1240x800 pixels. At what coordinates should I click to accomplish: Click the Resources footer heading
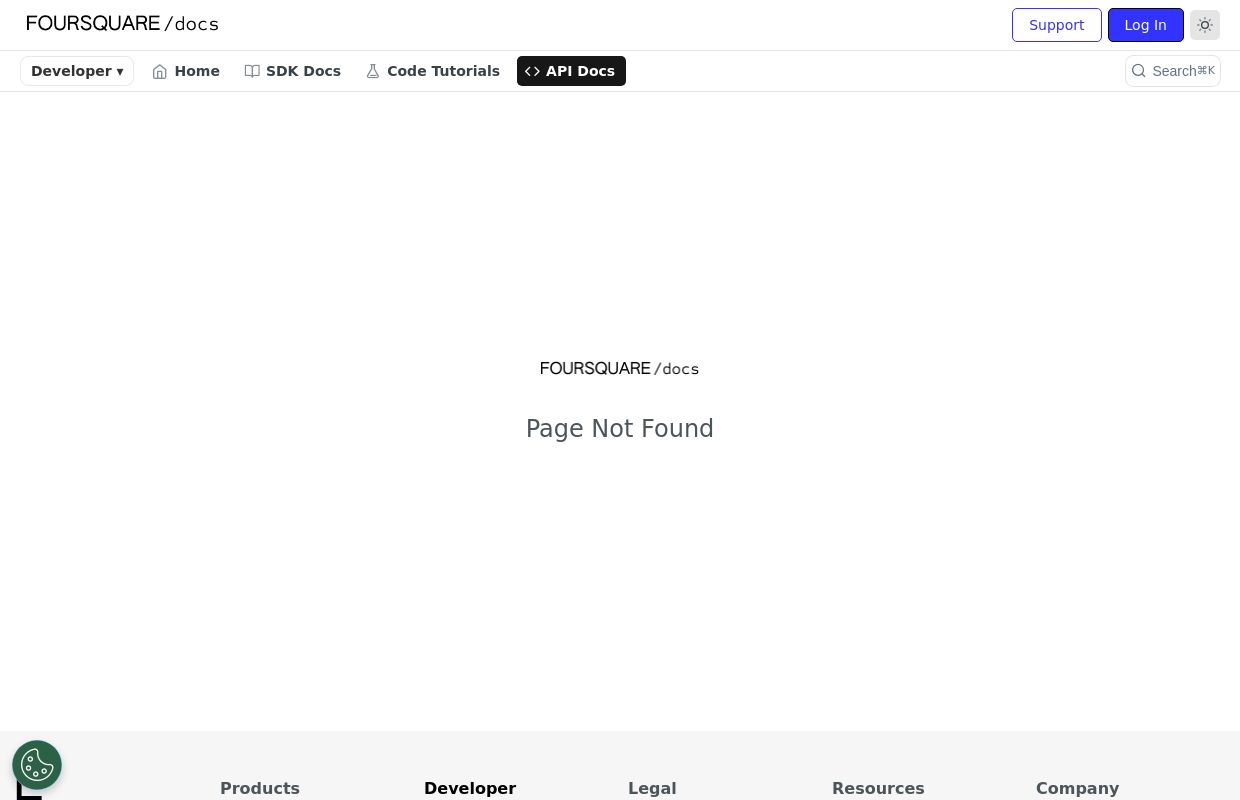(878, 788)
